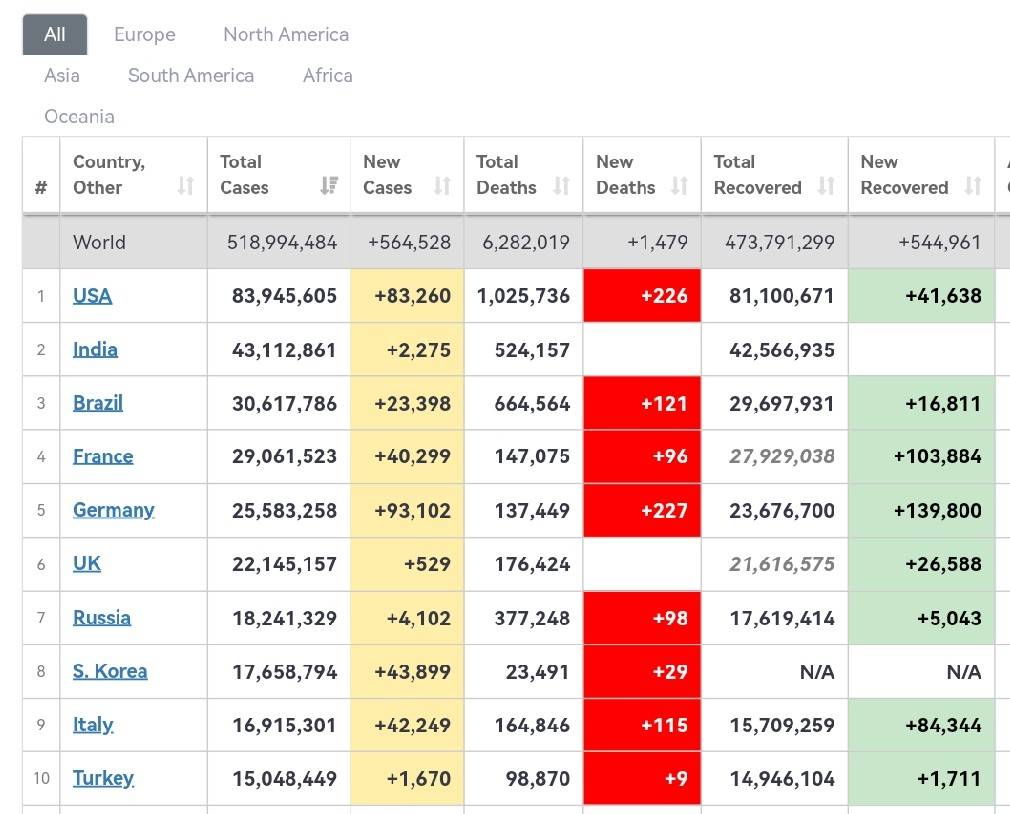
Task: Click USA red New Deaths cell
Action: (x=641, y=296)
